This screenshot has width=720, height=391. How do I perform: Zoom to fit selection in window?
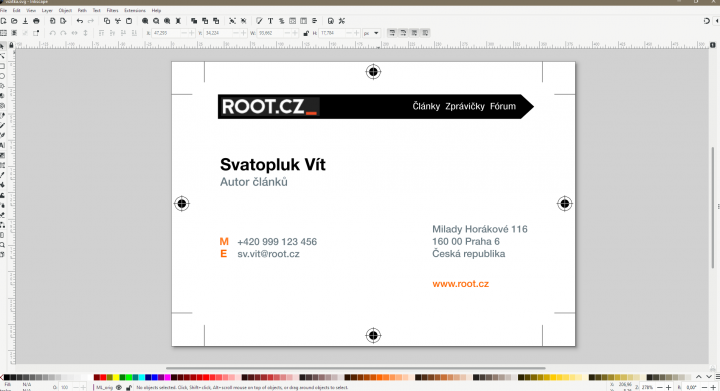pos(145,21)
